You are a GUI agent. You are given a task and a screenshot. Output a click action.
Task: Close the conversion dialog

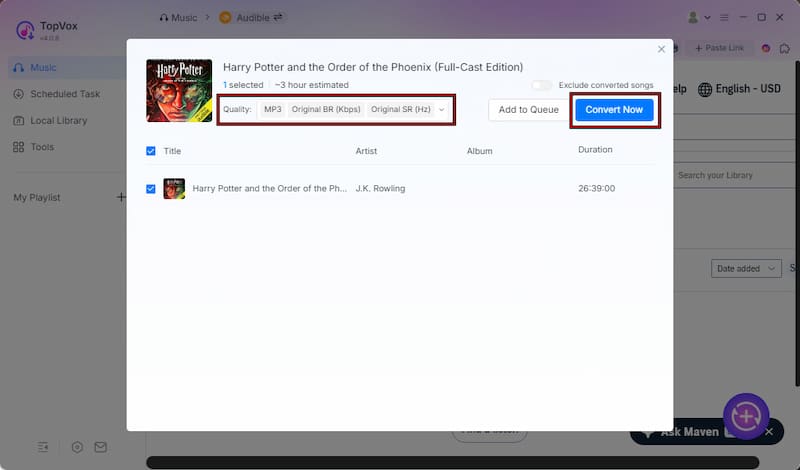661,49
